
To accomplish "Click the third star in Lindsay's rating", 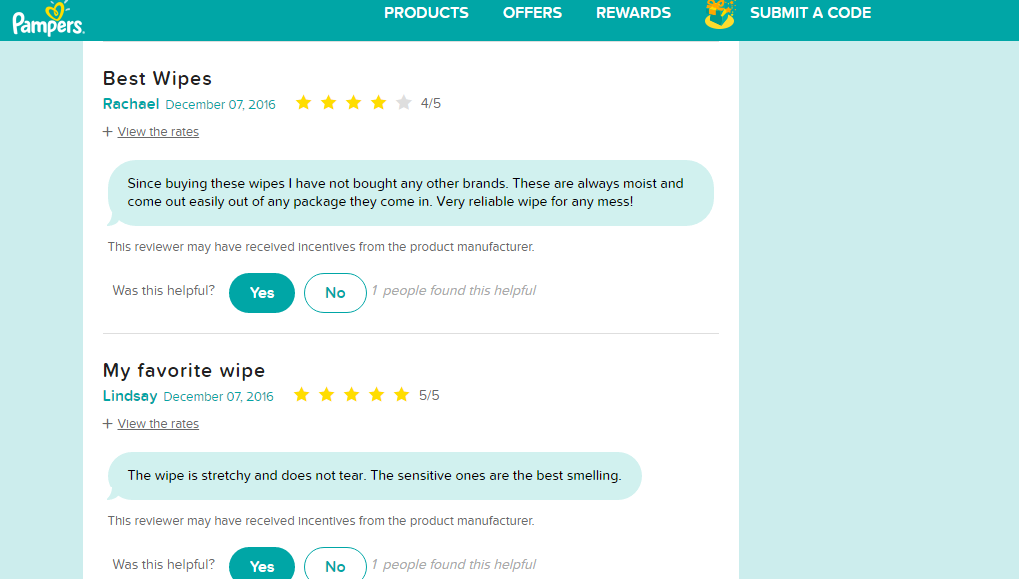I will click(x=352, y=394).
